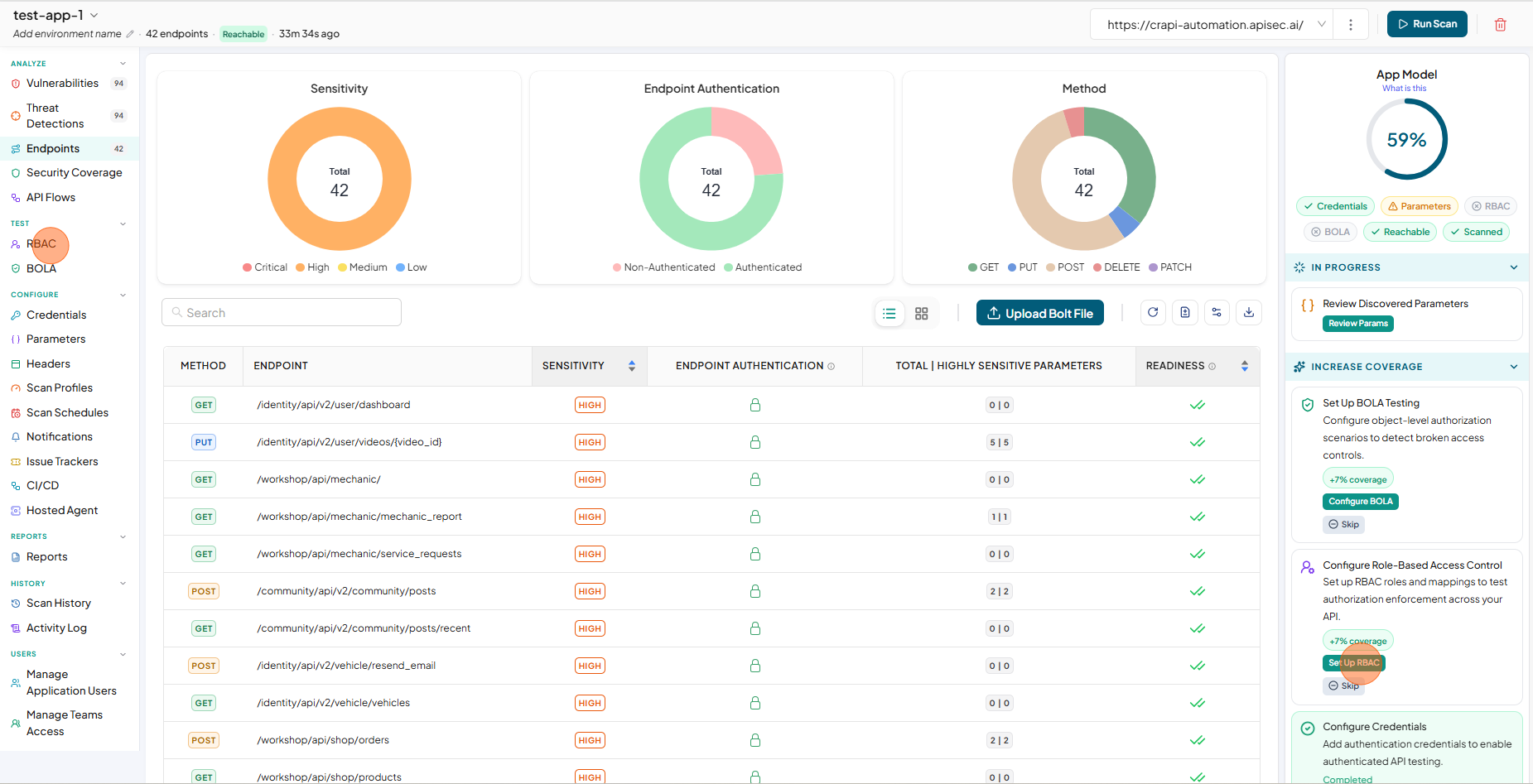Click Review Params button
The image size is (1533, 784).
pos(1358,324)
